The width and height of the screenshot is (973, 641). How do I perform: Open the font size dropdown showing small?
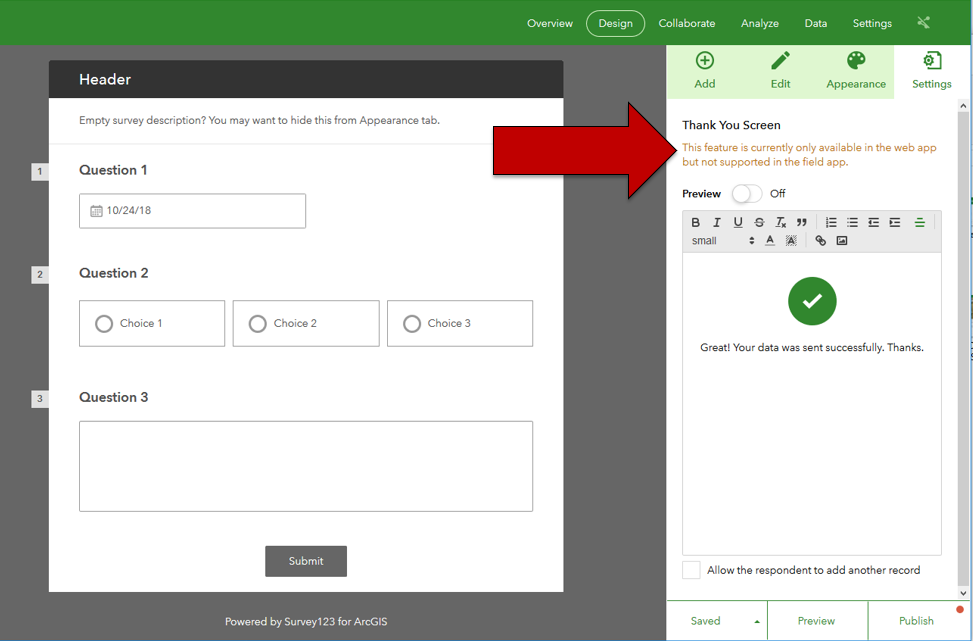722,241
